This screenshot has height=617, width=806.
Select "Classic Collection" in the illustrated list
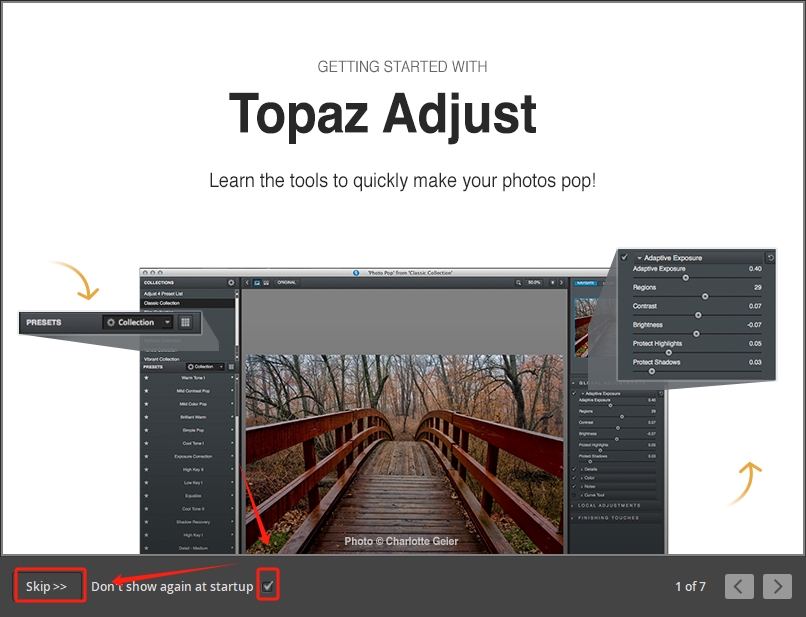tap(188, 303)
